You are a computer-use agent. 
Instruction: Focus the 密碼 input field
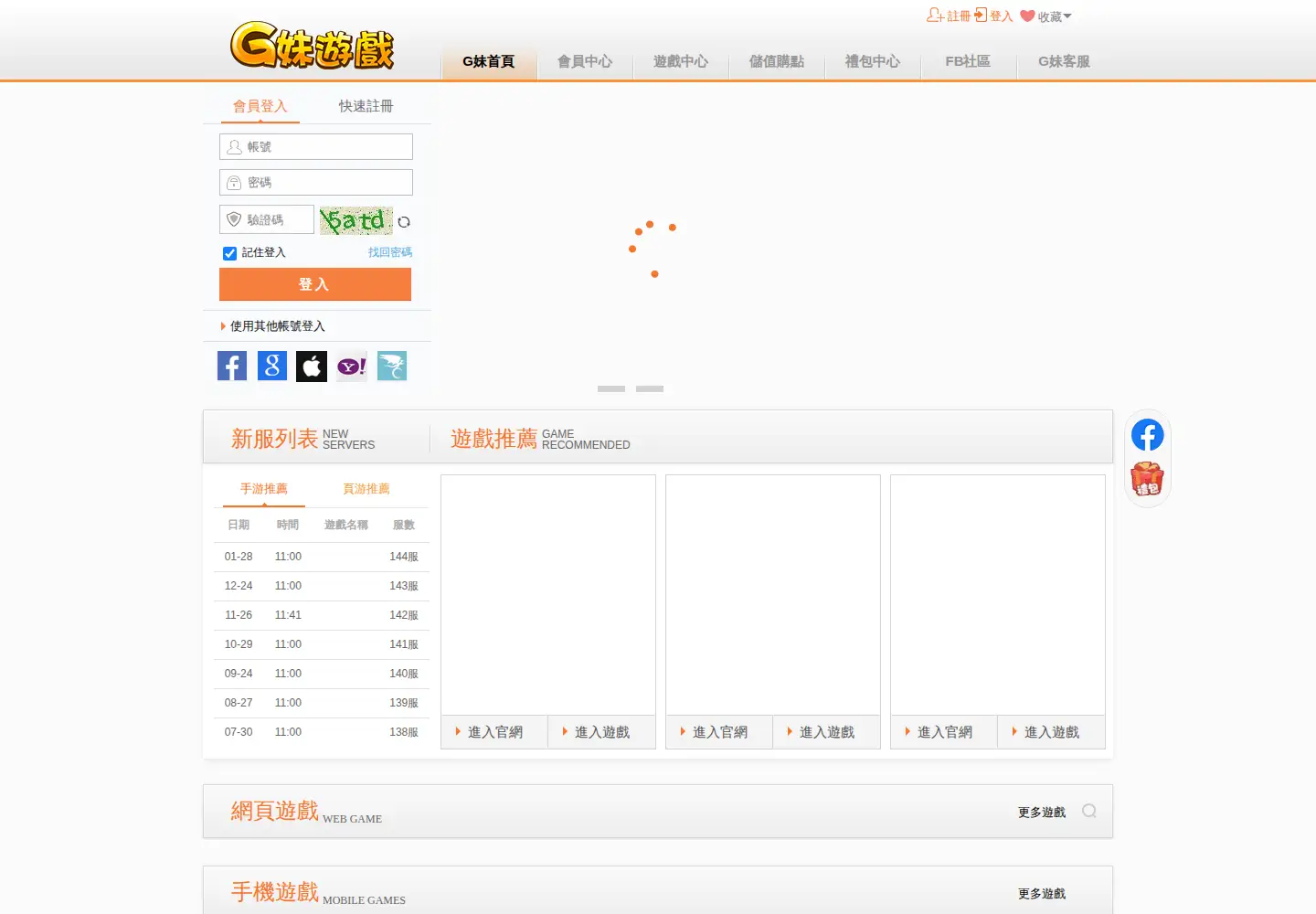click(316, 183)
